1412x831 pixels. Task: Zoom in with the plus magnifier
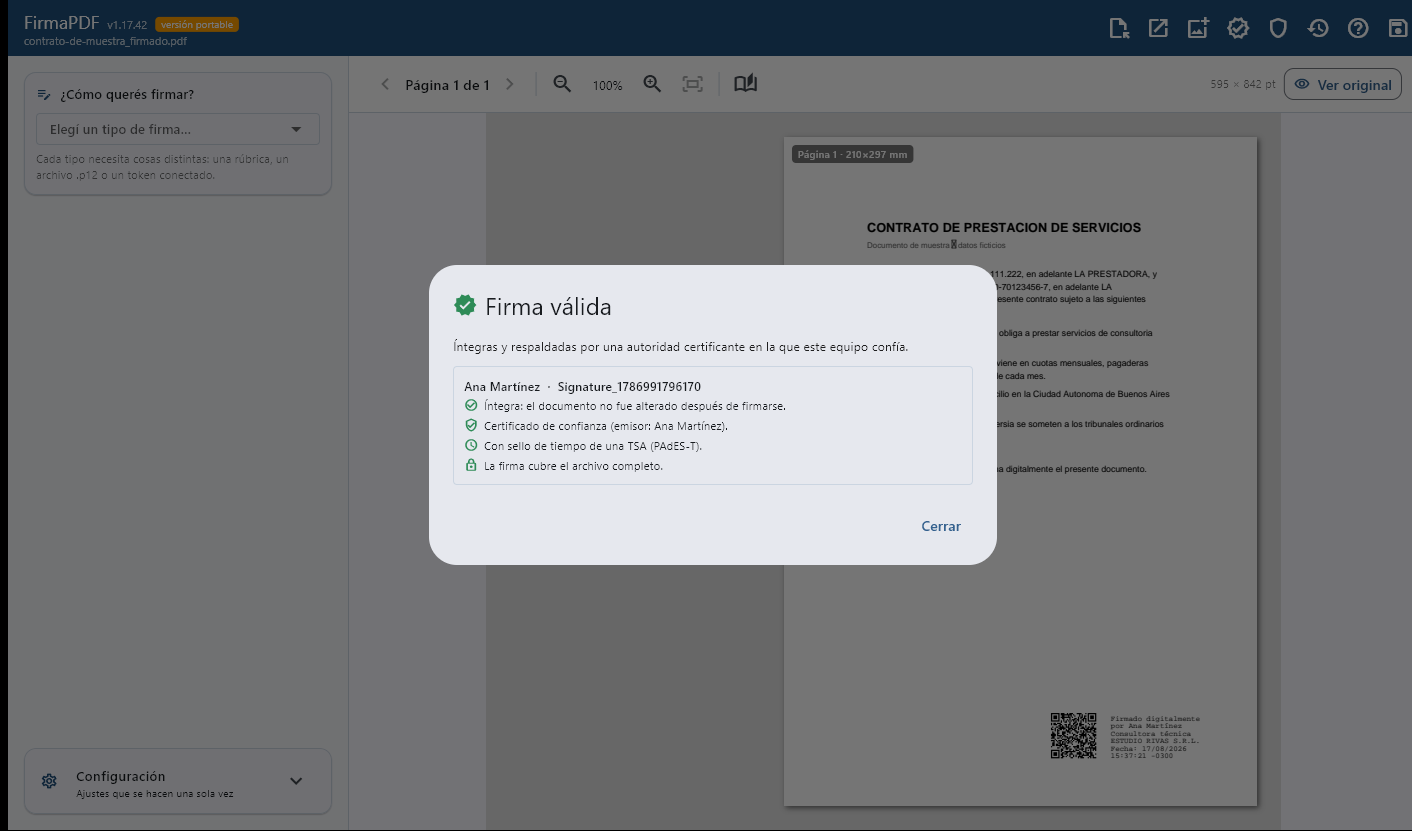[652, 85]
